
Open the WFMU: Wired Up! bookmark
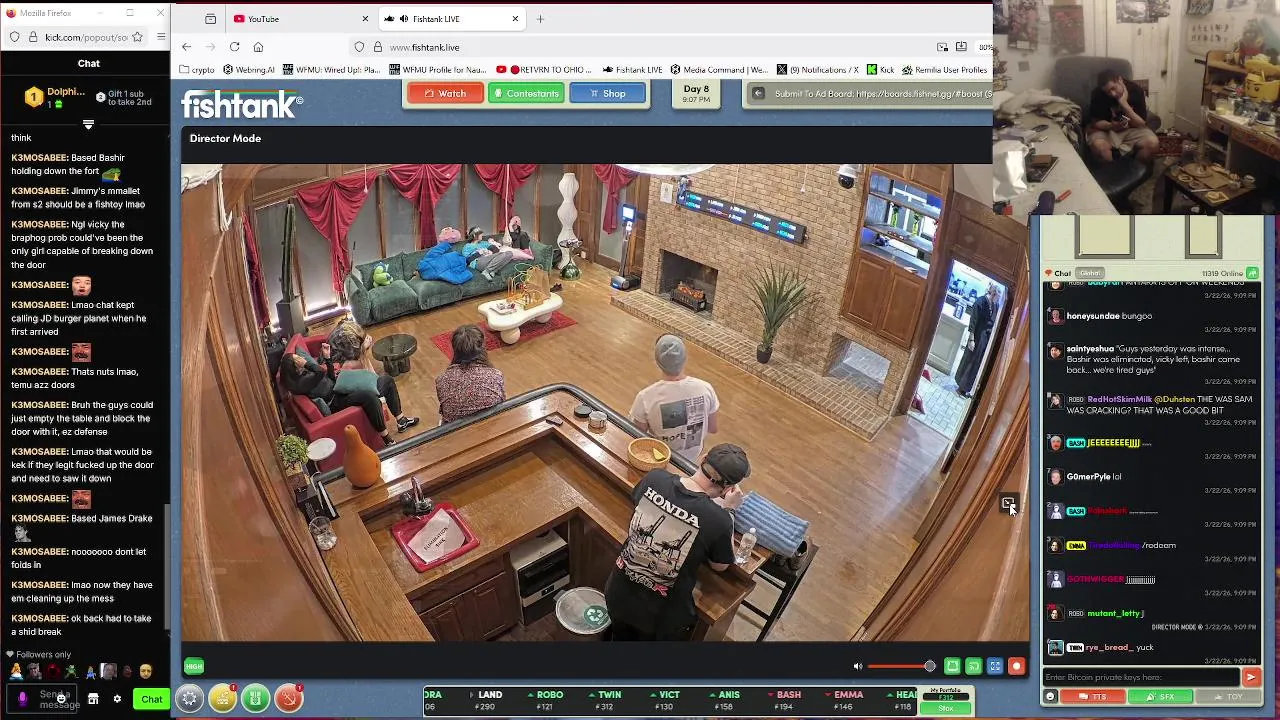coord(331,70)
